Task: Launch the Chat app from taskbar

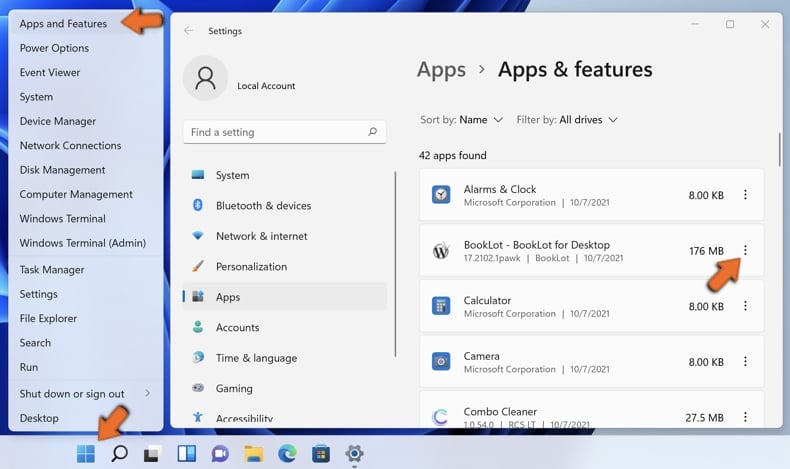Action: click(220, 454)
